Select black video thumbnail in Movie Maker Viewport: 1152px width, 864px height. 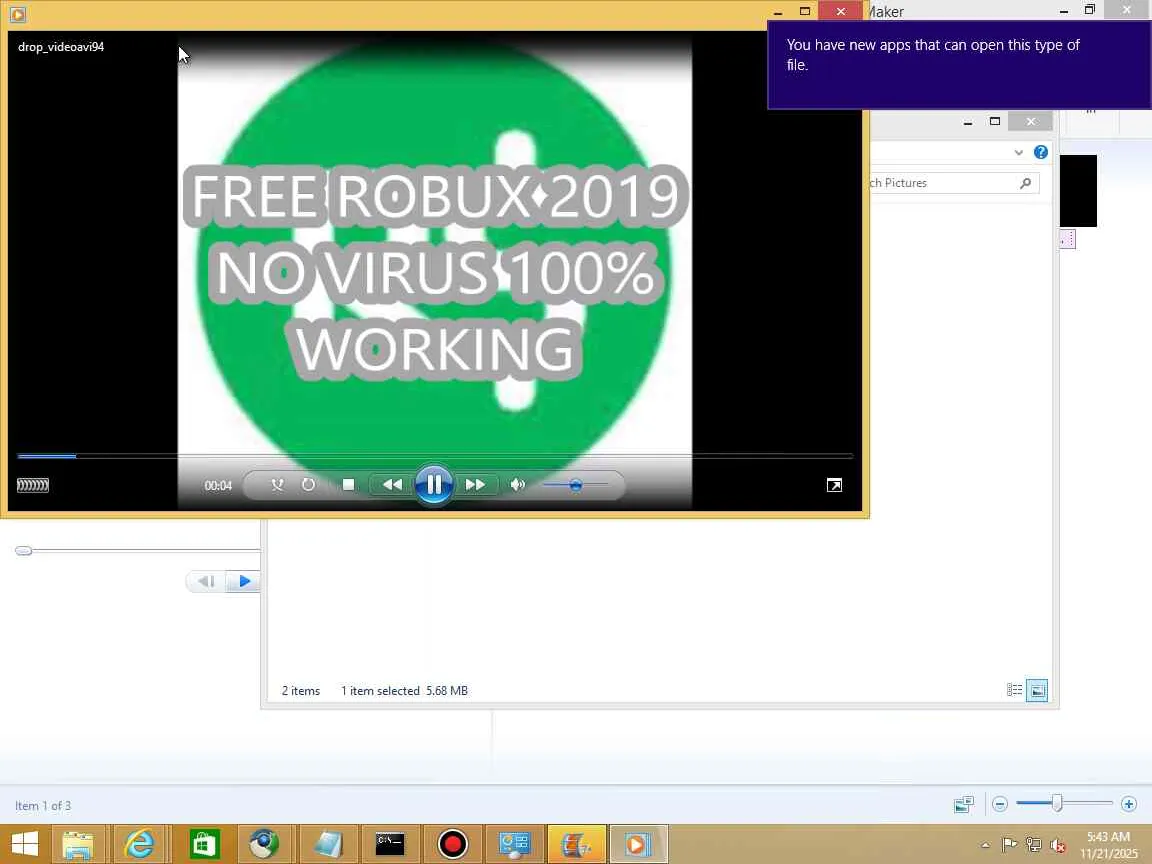[x=1078, y=191]
